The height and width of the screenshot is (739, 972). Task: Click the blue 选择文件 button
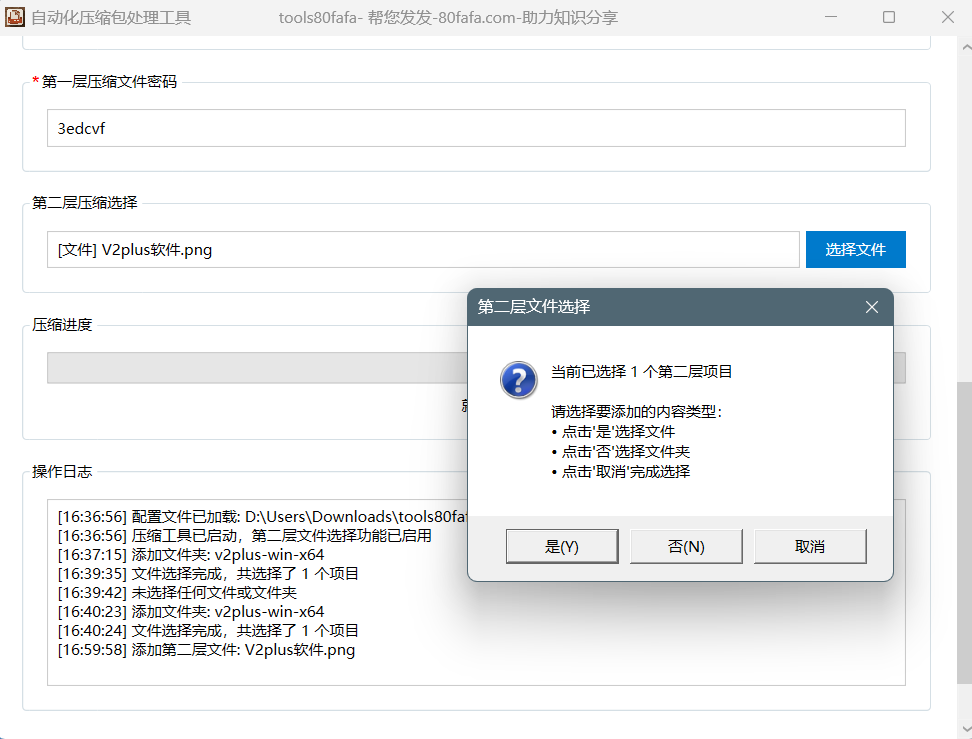855,250
